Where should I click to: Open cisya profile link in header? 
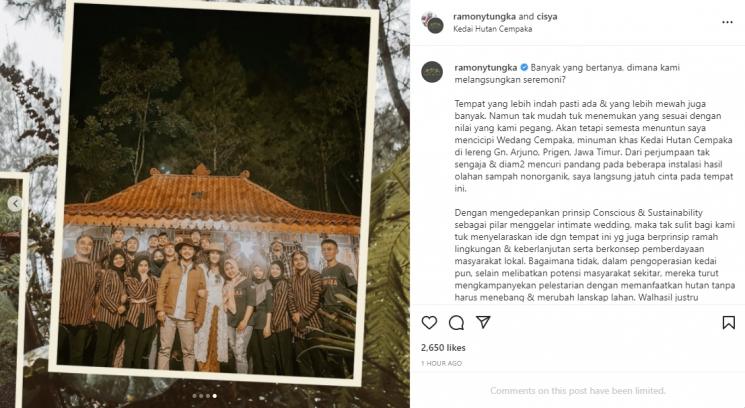pos(547,17)
